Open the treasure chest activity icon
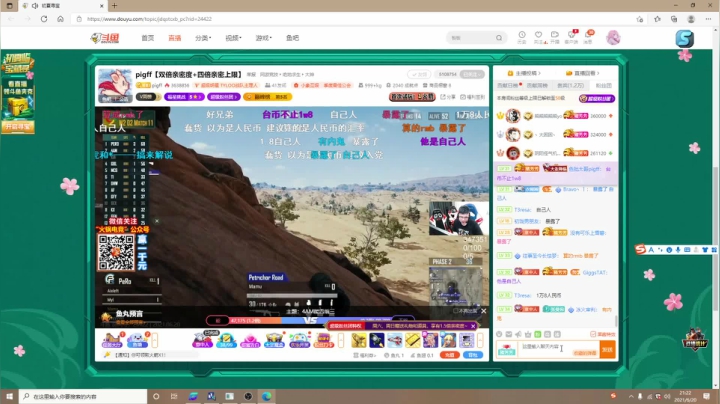Screen dimensions: 720x404 pos(274,340)
